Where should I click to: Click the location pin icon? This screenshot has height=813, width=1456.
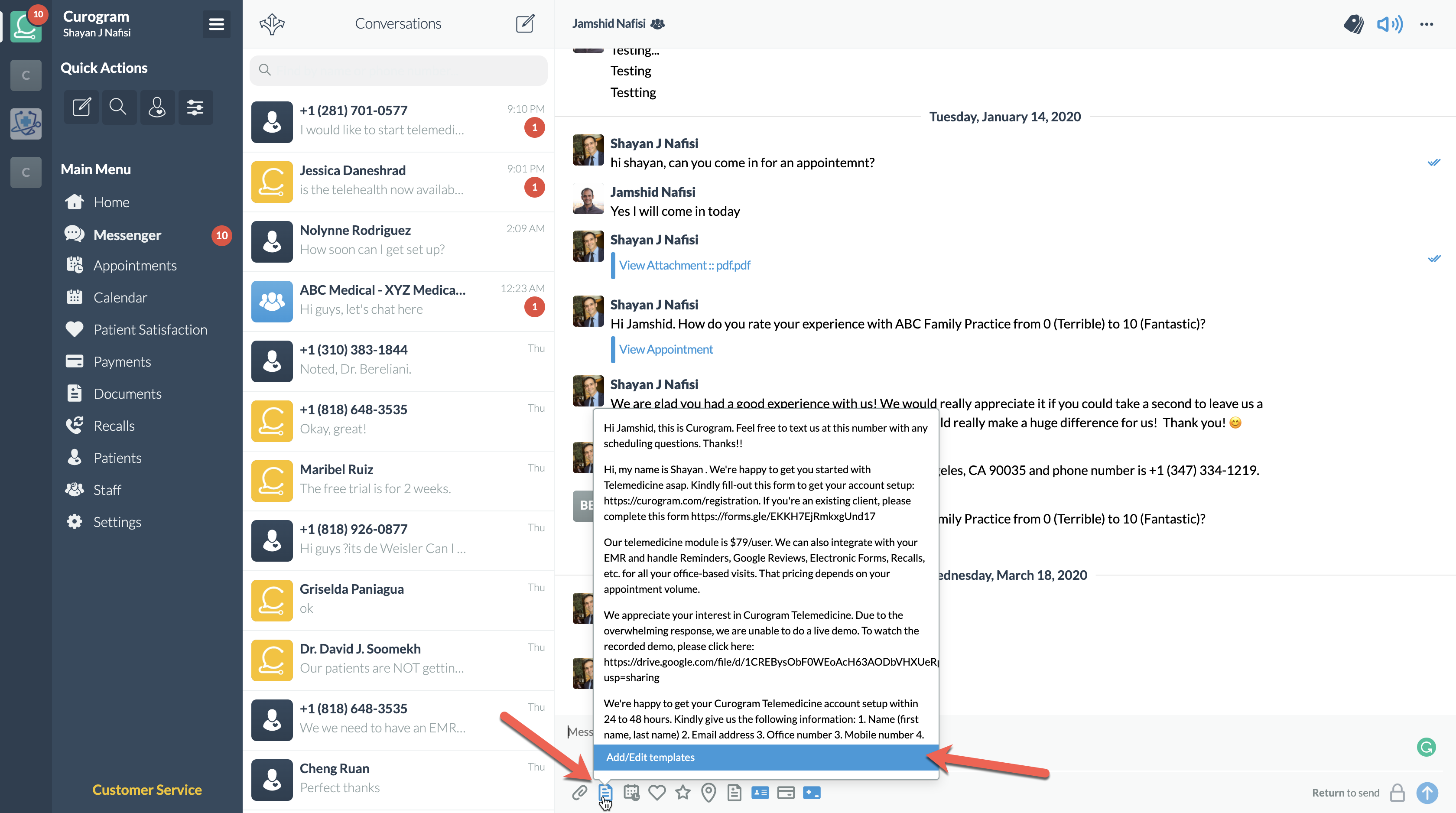point(708,793)
